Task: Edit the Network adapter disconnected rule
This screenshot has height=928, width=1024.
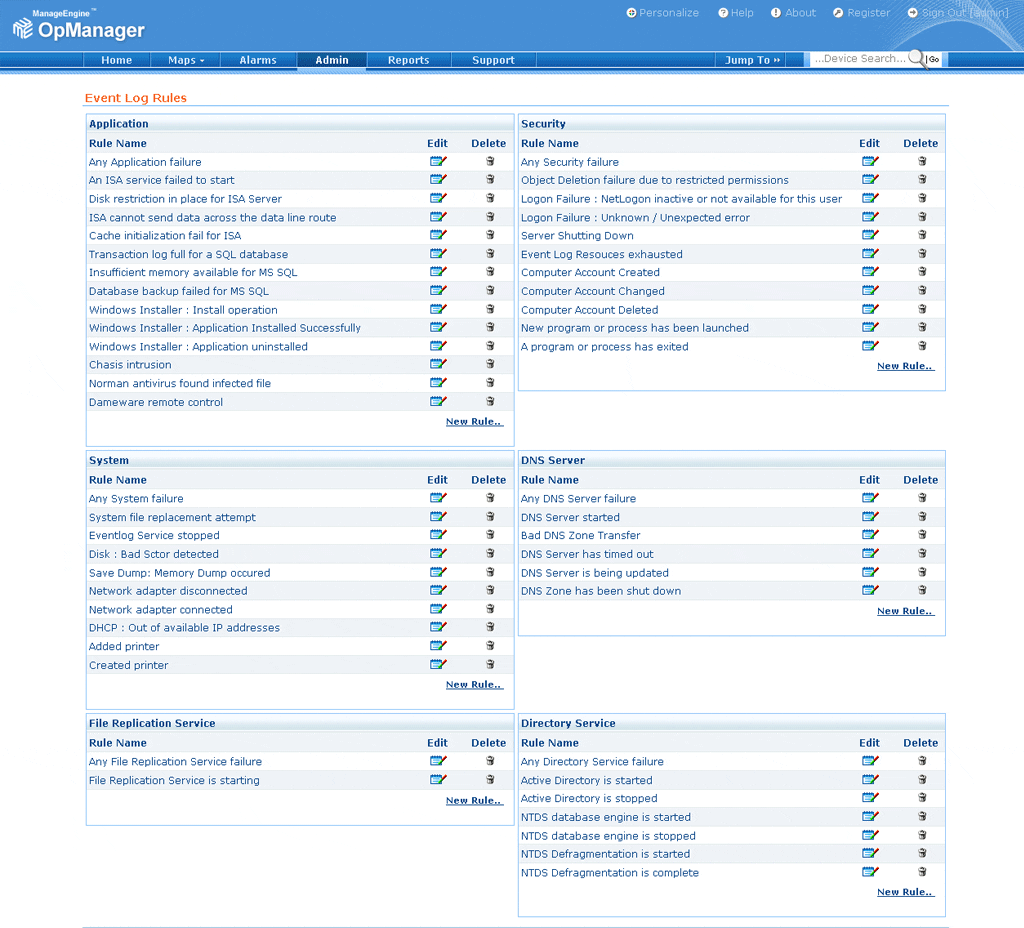Action: point(438,590)
